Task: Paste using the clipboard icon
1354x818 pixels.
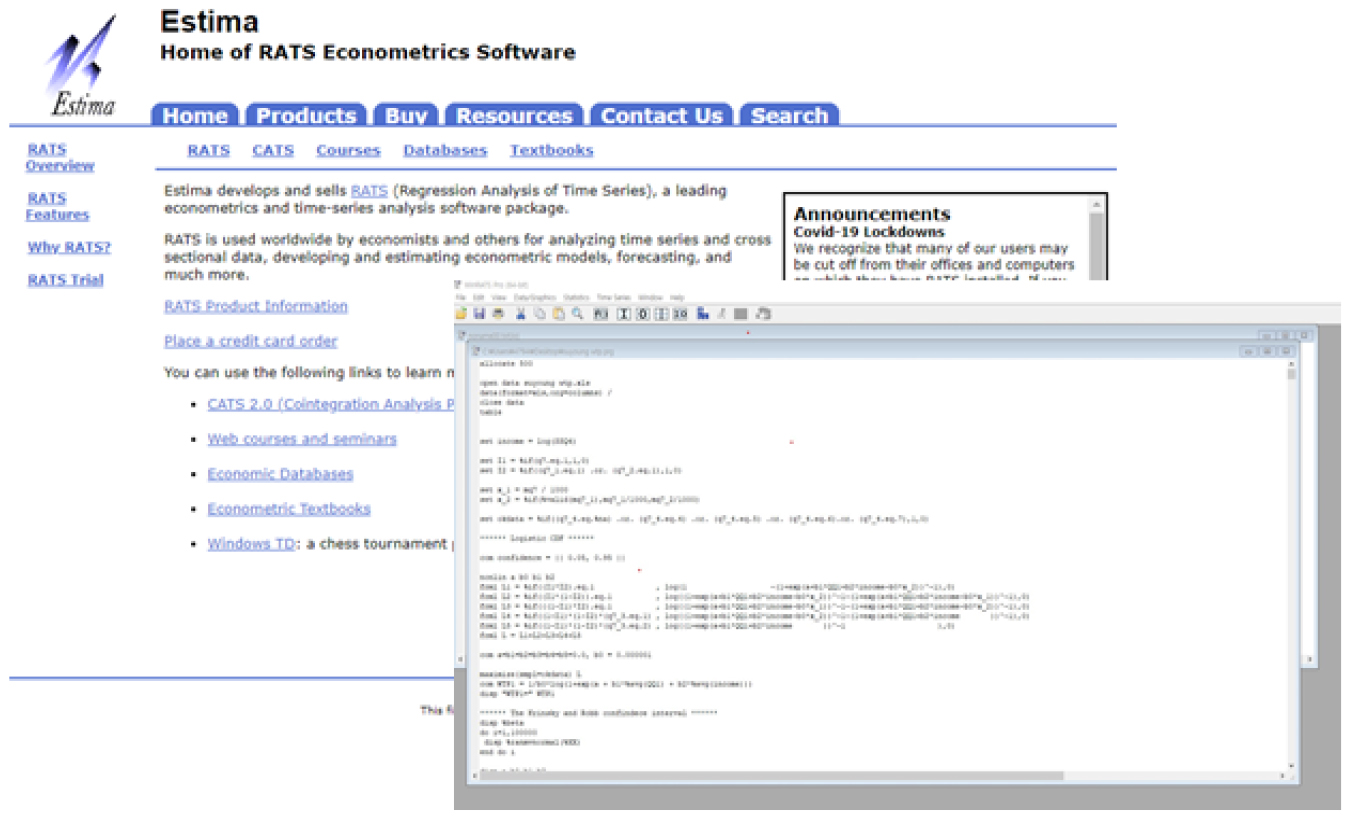Action: [x=558, y=314]
